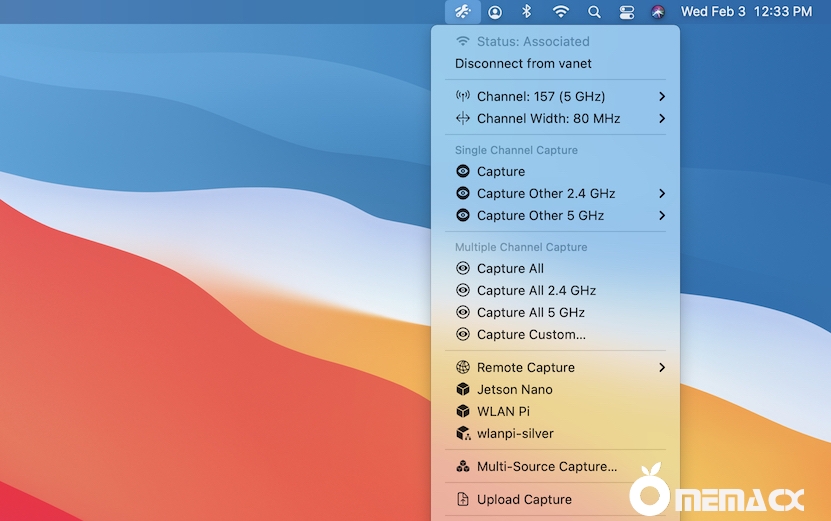Image resolution: width=831 pixels, height=521 pixels.
Task: Expand Capture Other 2.4 GHz submenu
Action: point(662,194)
